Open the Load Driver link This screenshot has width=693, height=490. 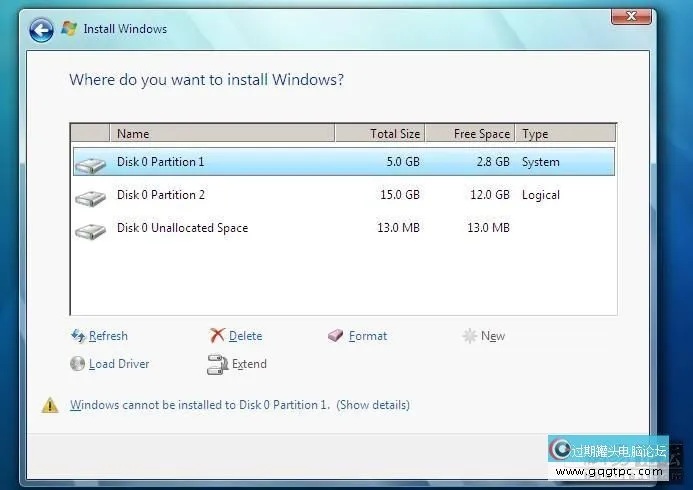point(119,364)
